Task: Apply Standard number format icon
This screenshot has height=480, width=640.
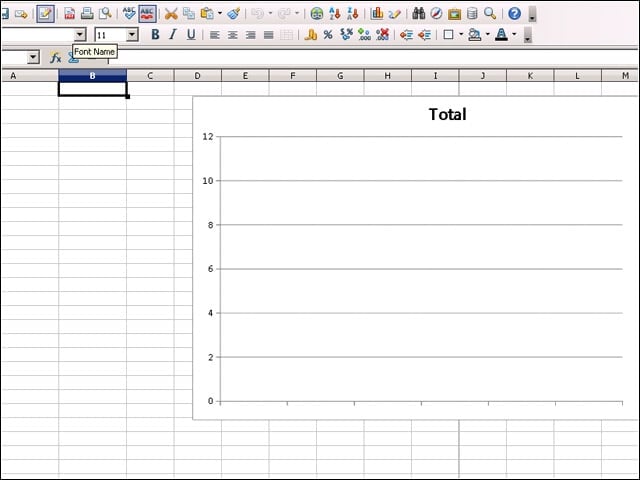Action: [347, 35]
